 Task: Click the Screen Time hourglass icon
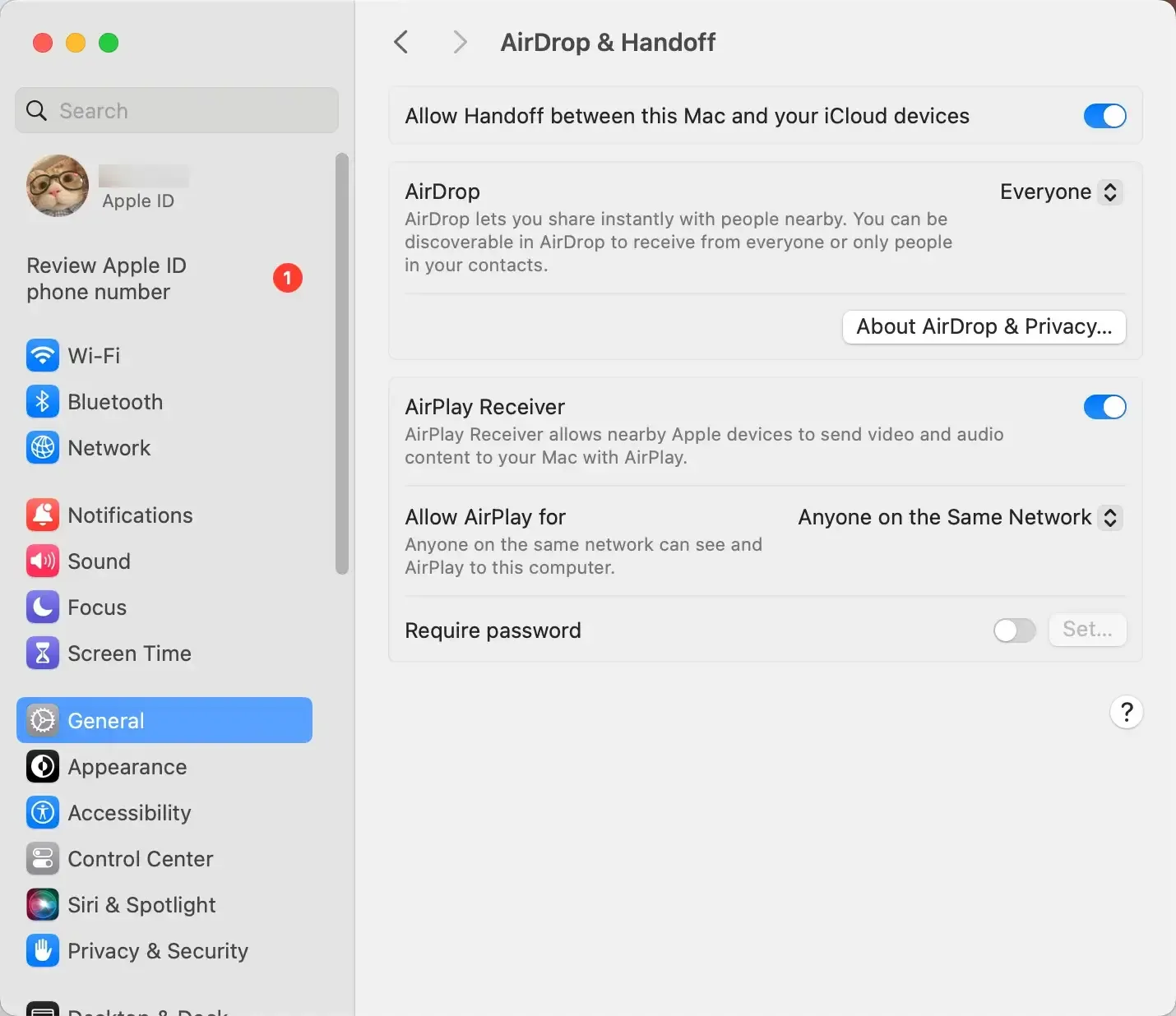coord(43,653)
